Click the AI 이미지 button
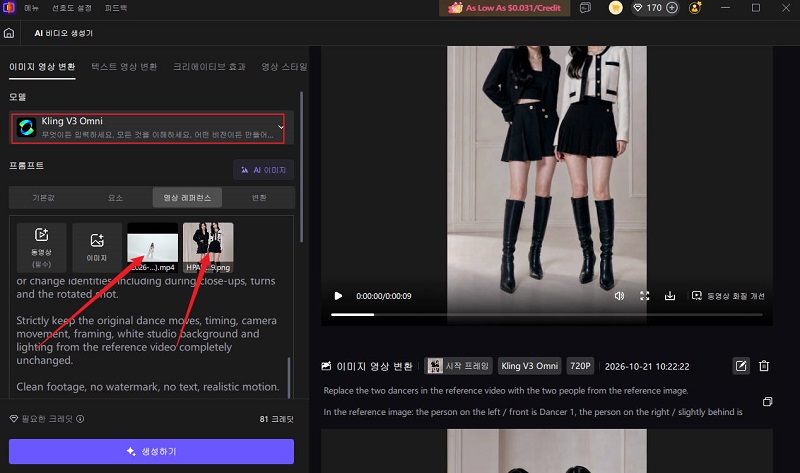This screenshot has height=473, width=800. pos(263,170)
